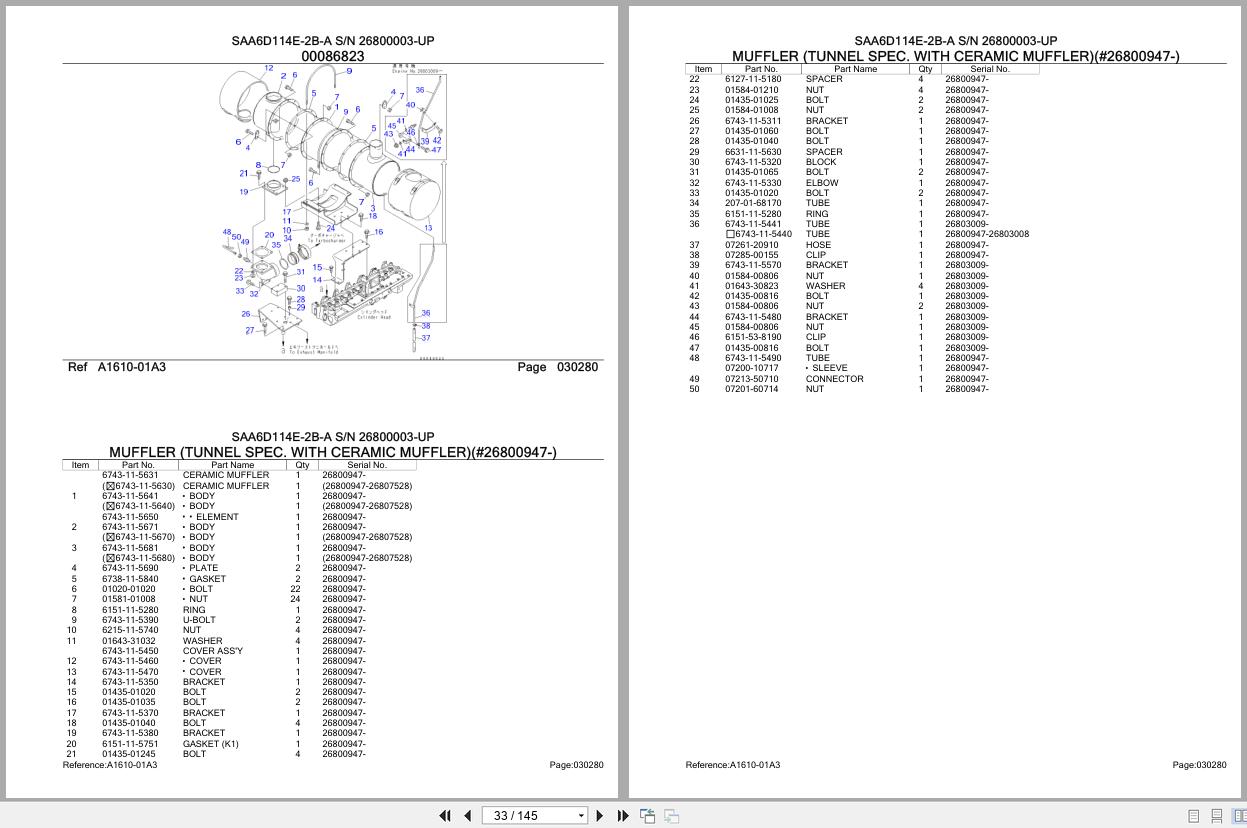1247x828 pixels.
Task: Click part number 01020-01020
Action: [x=129, y=589]
